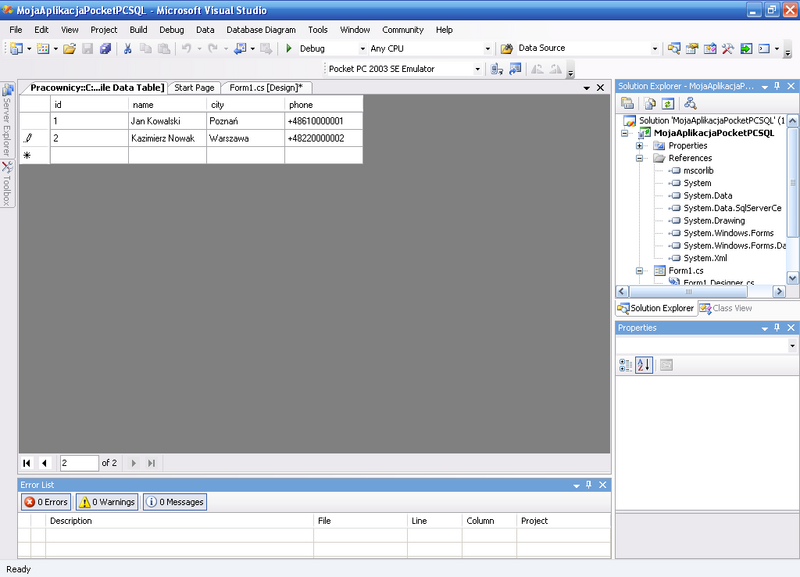Start debugging with the green play icon

point(289,48)
